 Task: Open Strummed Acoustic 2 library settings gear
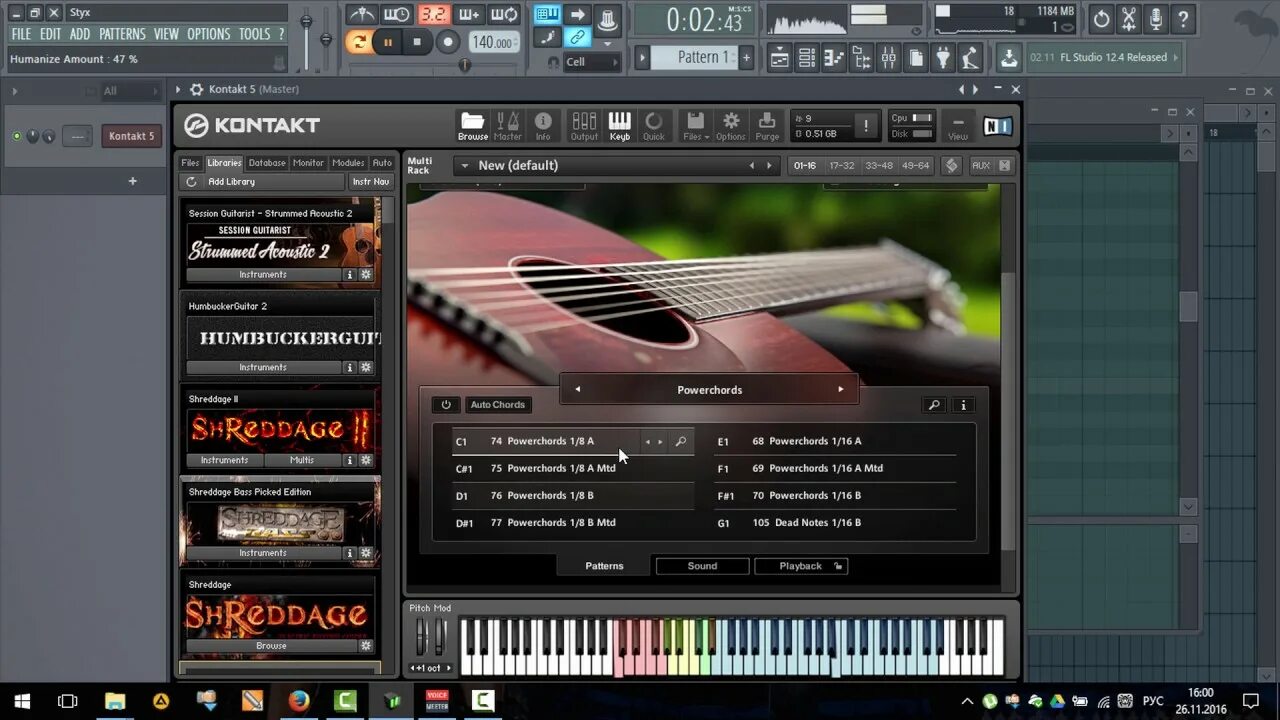point(365,274)
